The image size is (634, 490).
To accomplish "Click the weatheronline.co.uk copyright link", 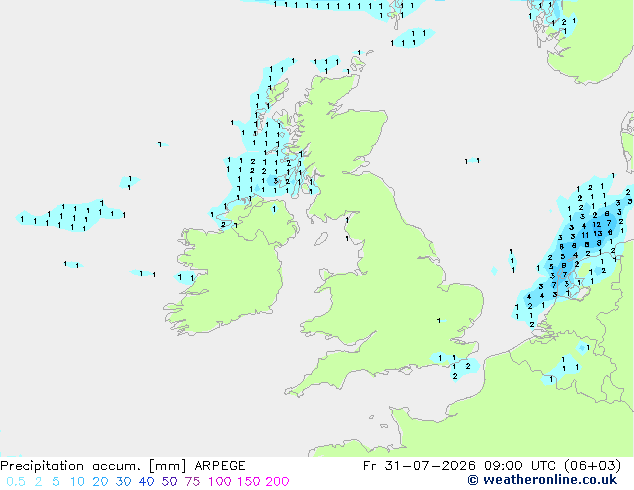I will pos(542,480).
